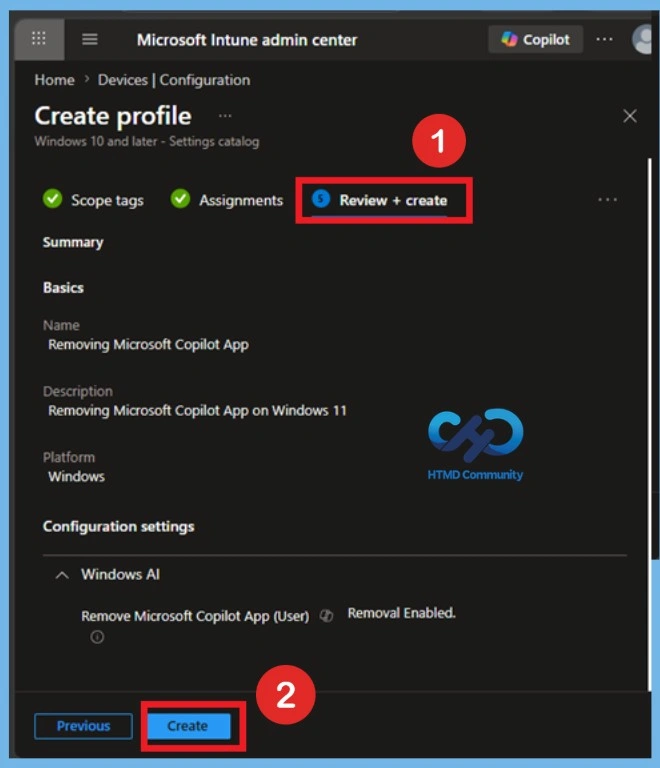Click the Previous button
This screenshot has height=768, width=660.
tap(83, 726)
